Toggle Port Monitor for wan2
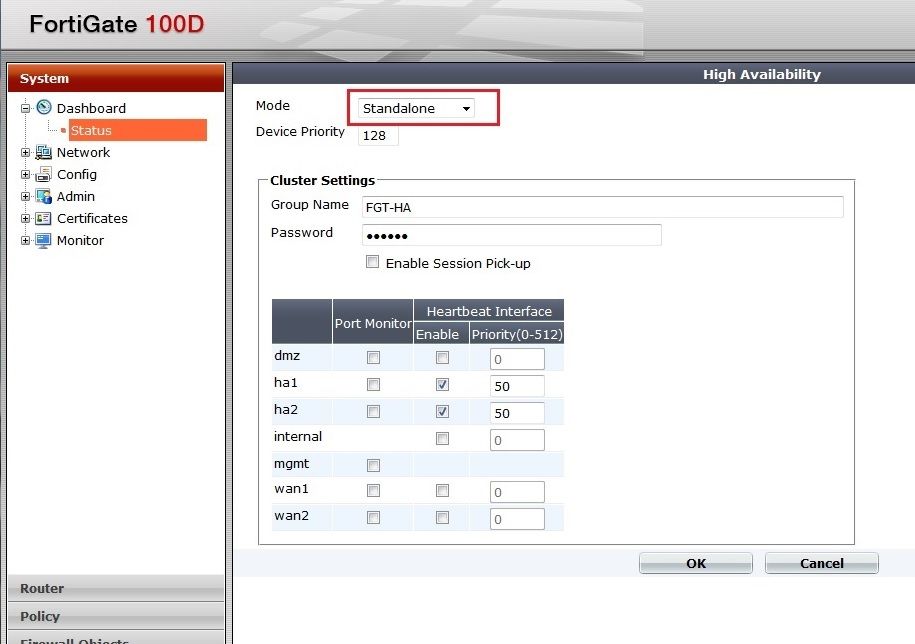The image size is (915, 644). pyautogui.click(x=373, y=517)
